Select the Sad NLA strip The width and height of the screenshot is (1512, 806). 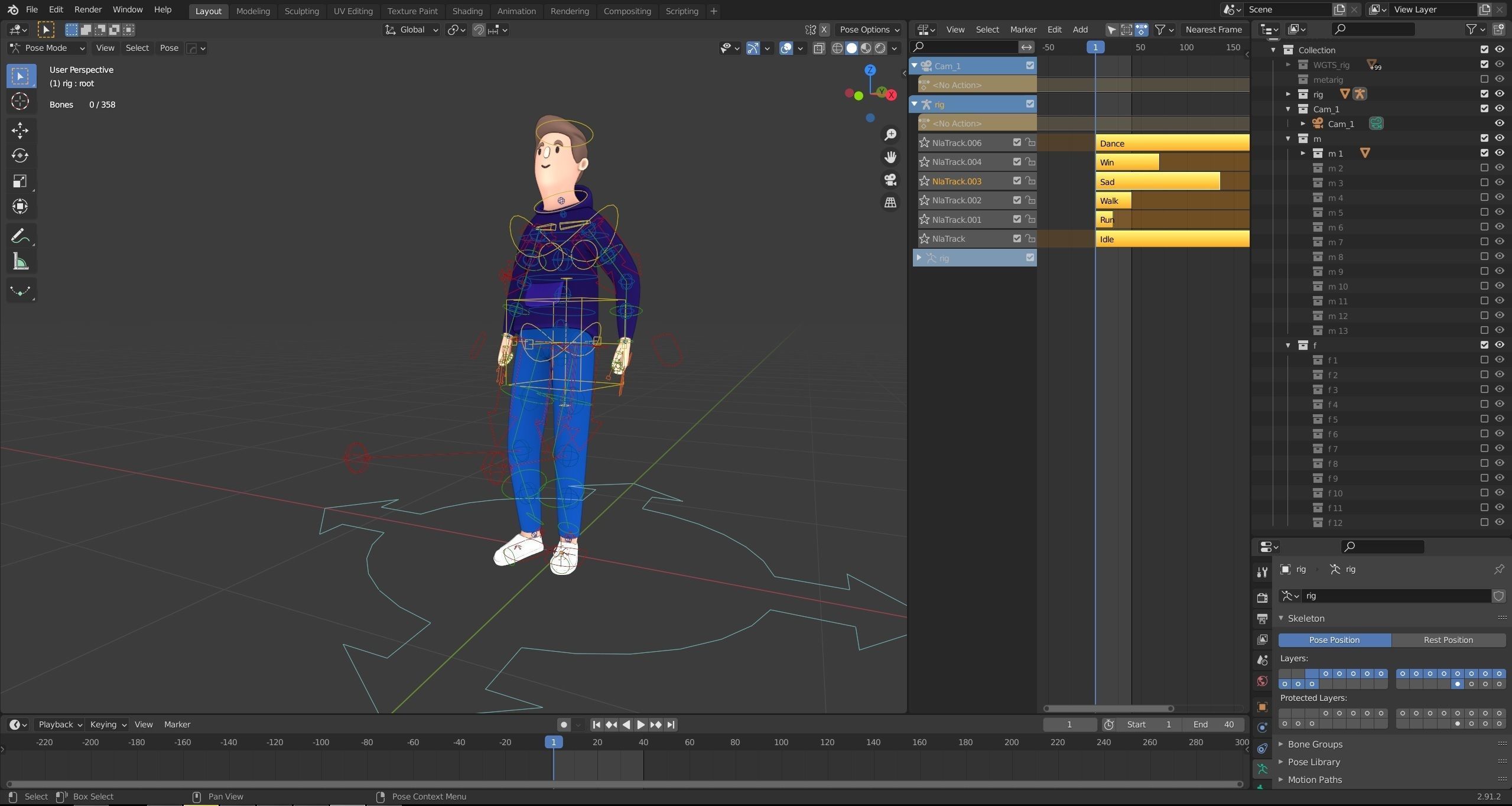[x=1157, y=181]
